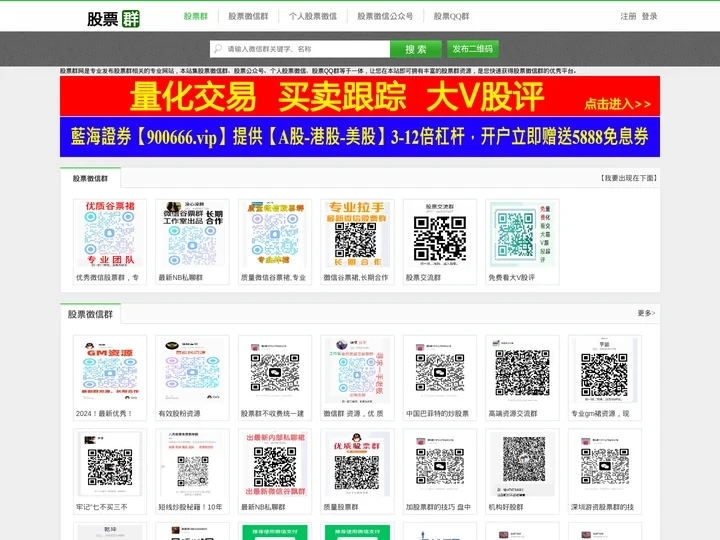Viewport: 720px width, 540px height.
Task: Select the second 股票微信群 section tab
Action: (90, 315)
